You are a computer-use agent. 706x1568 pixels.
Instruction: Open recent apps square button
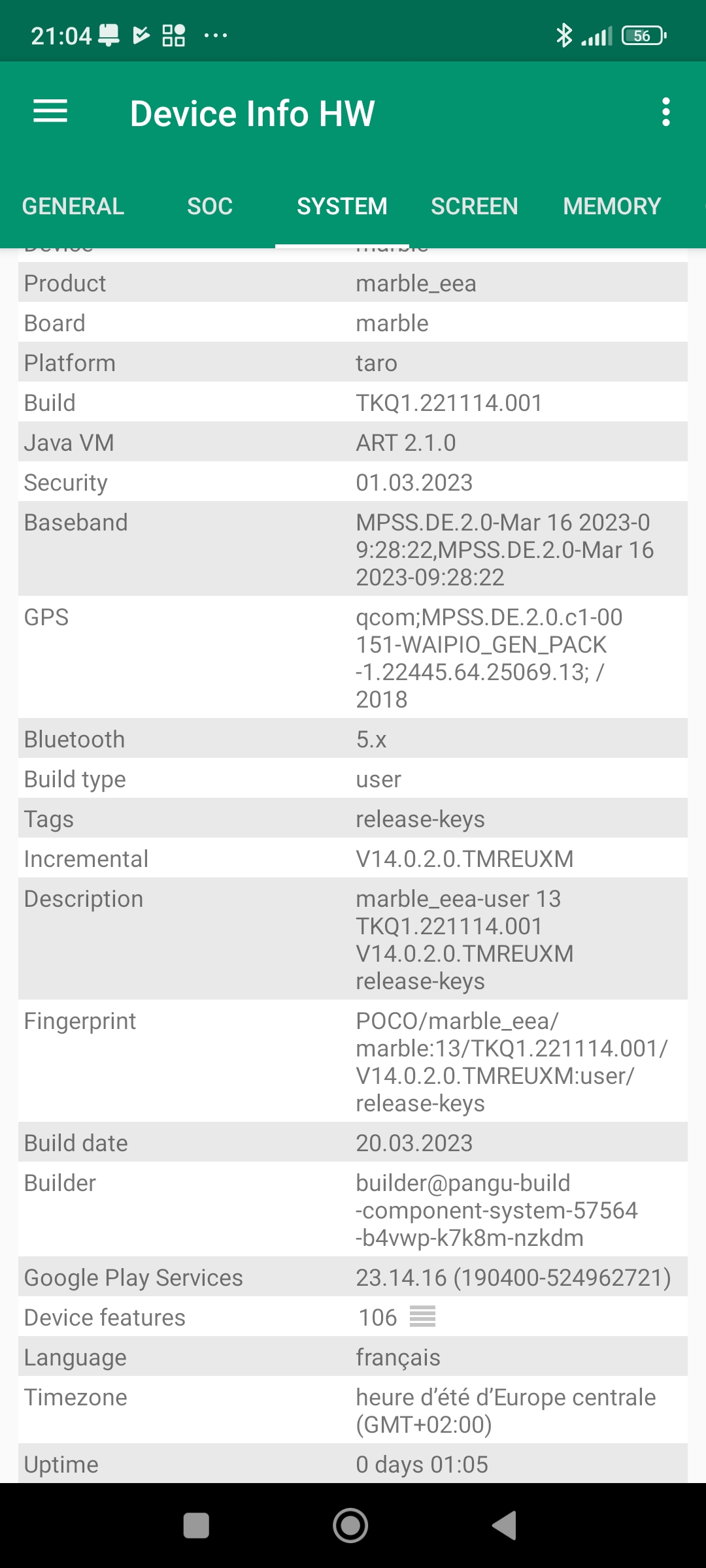point(196,1526)
